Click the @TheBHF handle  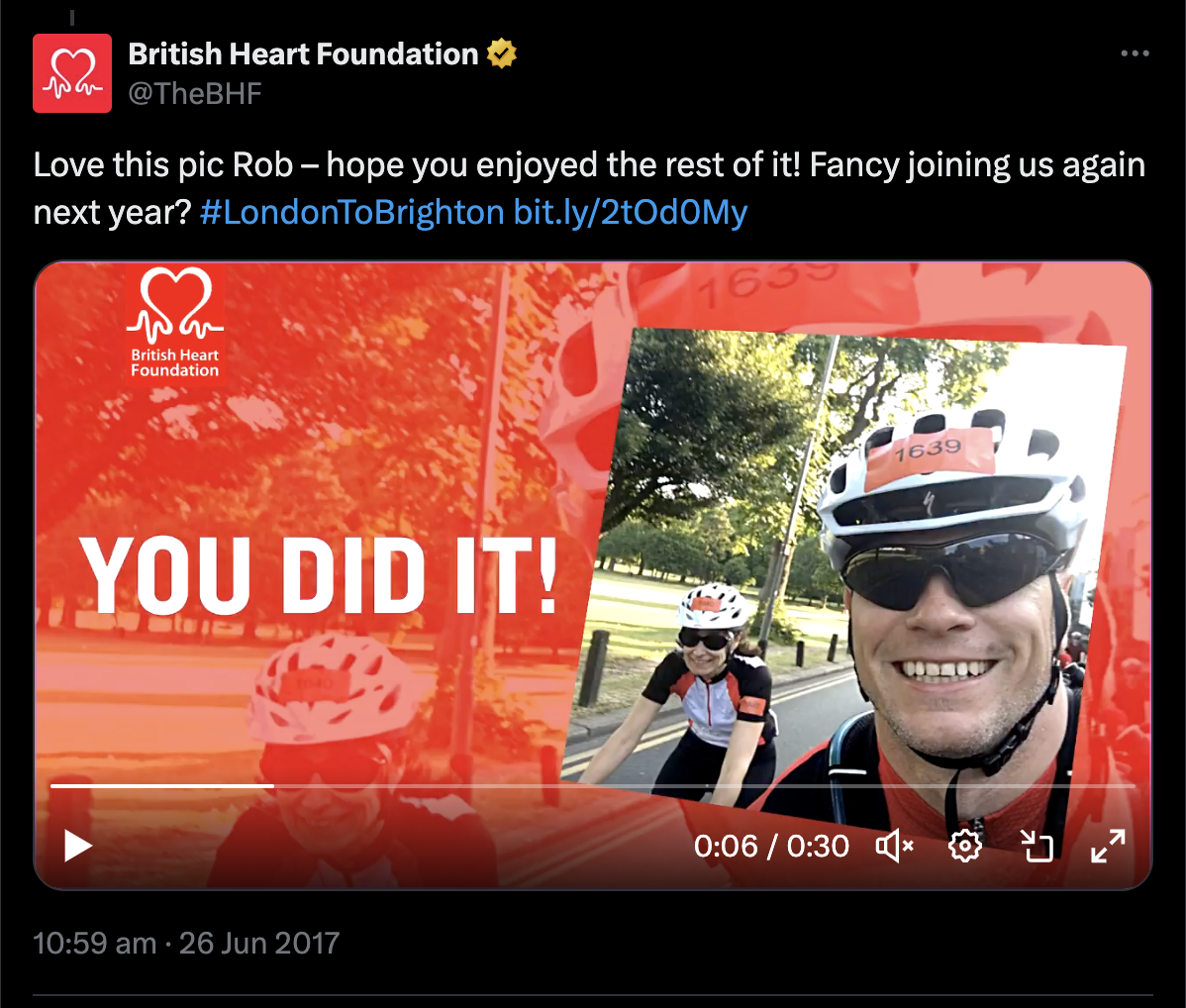pyautogui.click(x=194, y=93)
